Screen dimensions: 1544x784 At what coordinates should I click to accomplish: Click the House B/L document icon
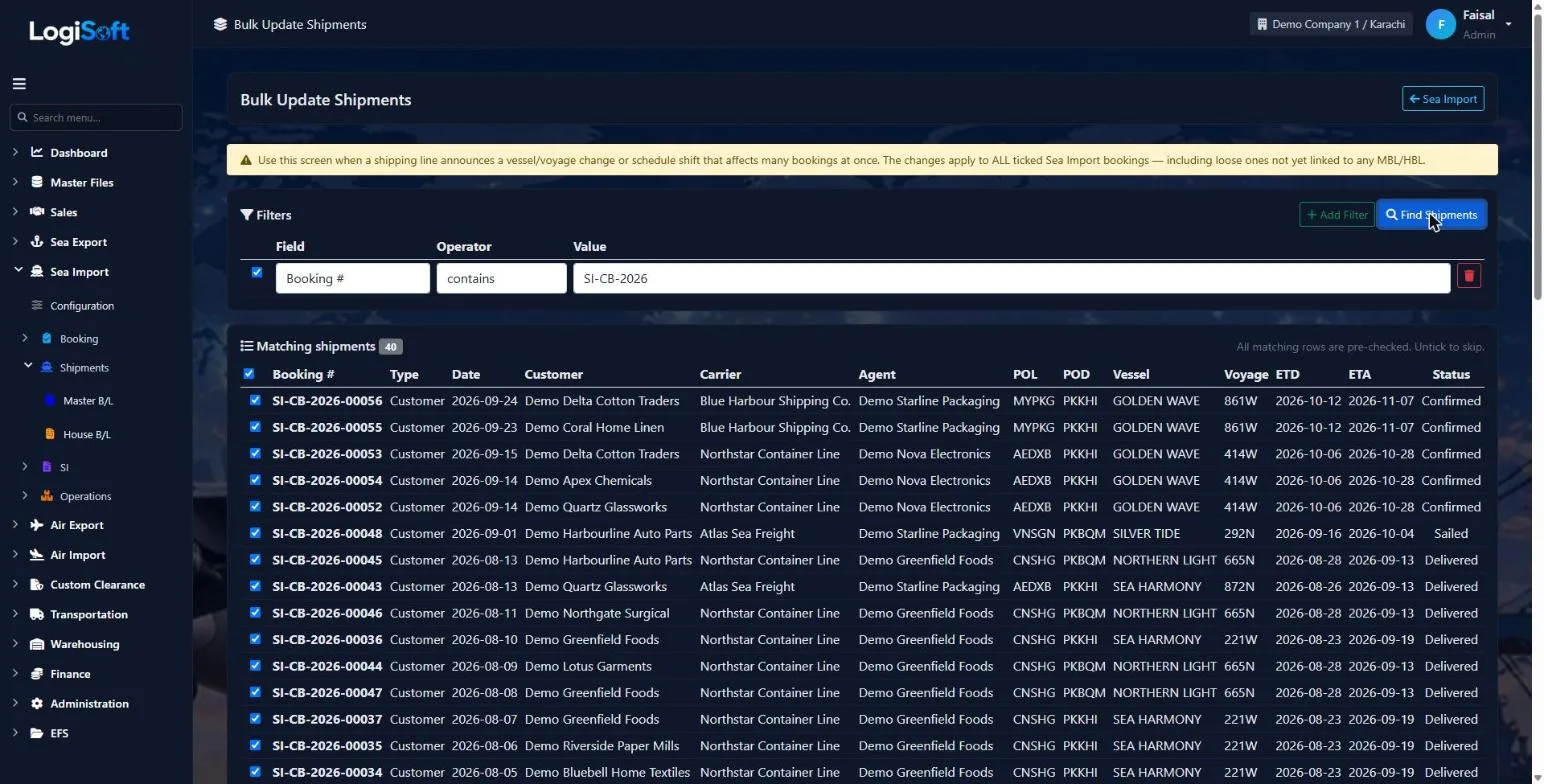point(50,434)
